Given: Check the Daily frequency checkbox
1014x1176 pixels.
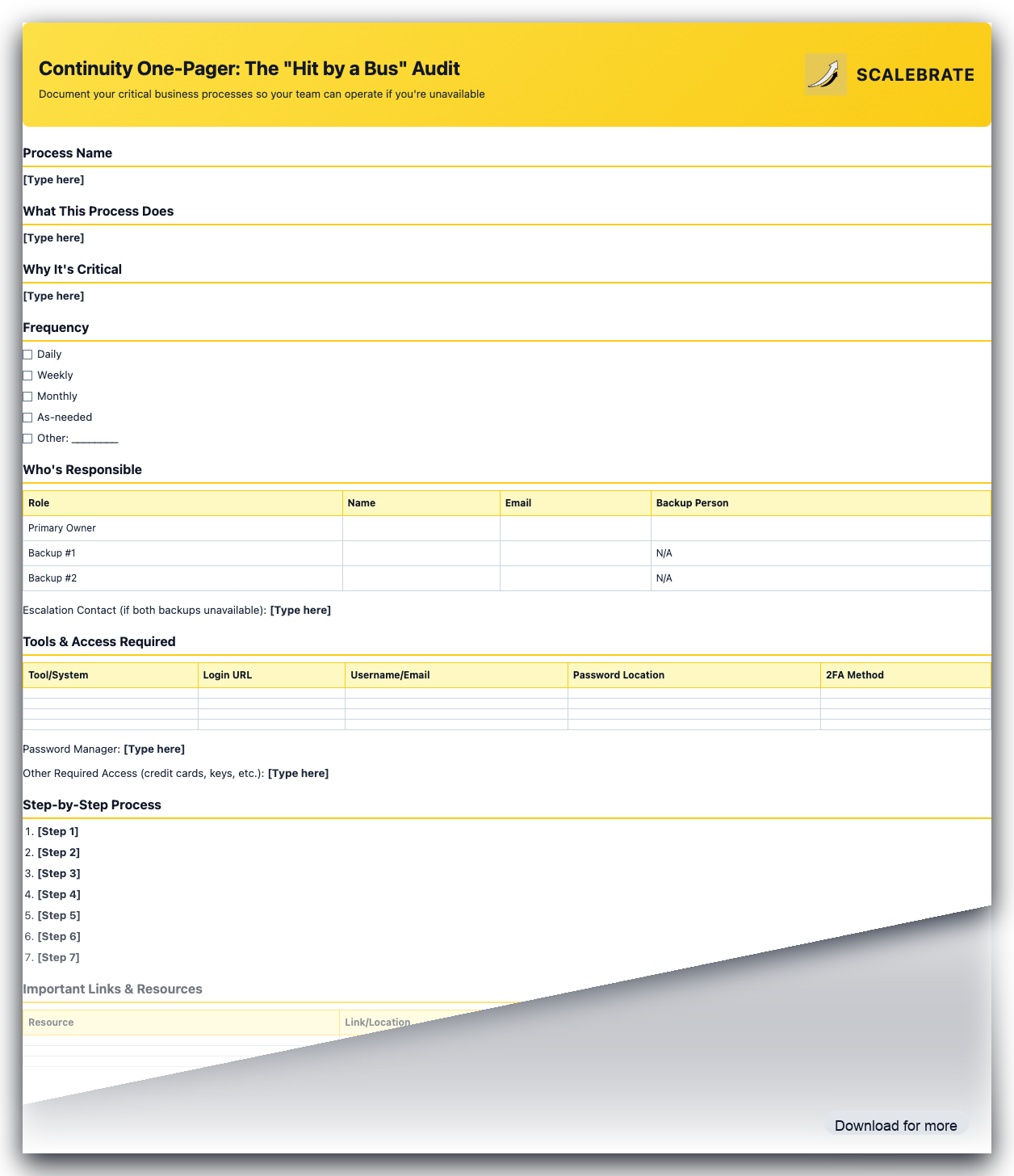Looking at the screenshot, I should point(27,355).
